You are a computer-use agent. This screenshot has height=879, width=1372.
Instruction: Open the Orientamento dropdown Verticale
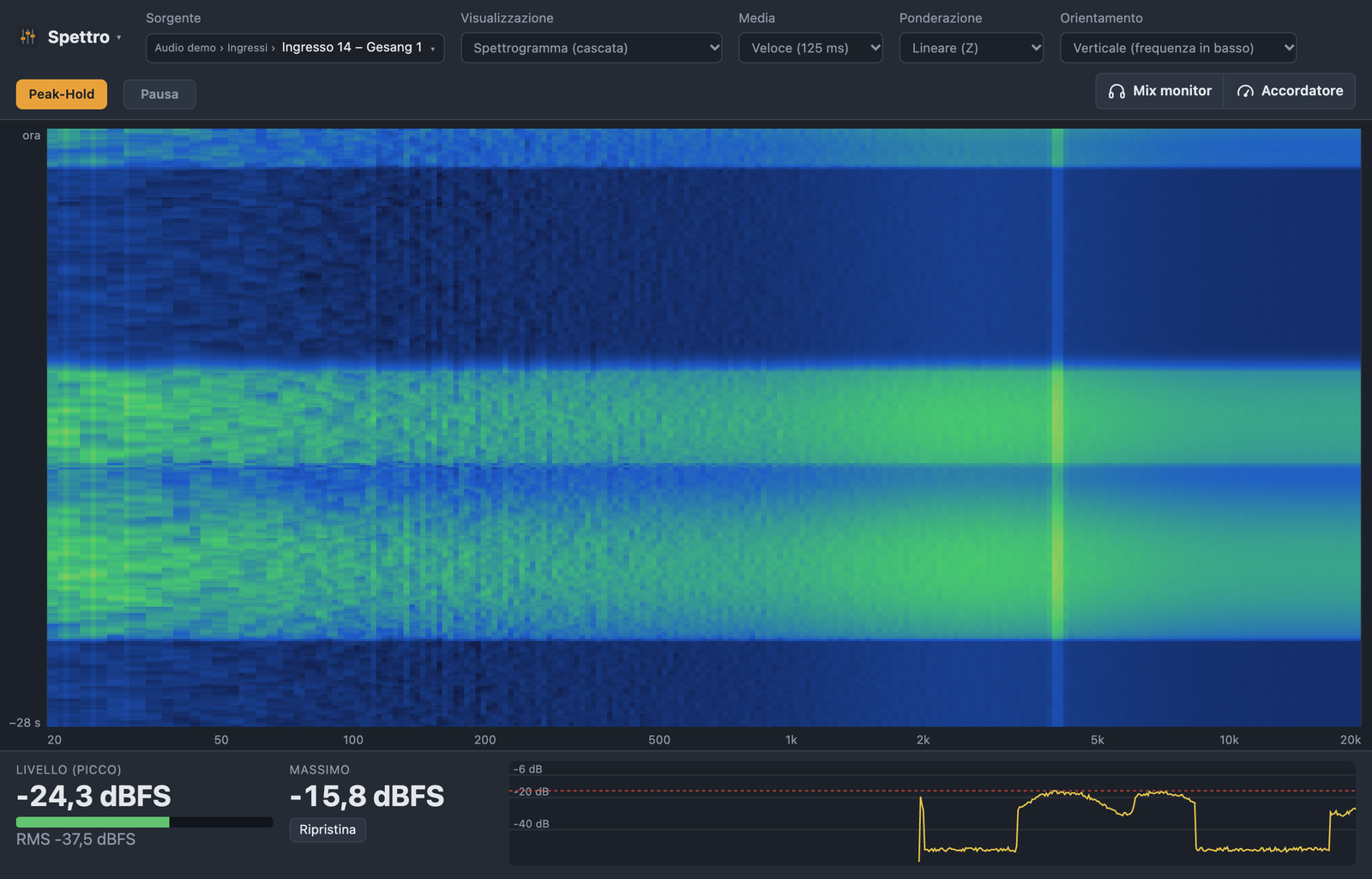pos(1178,48)
